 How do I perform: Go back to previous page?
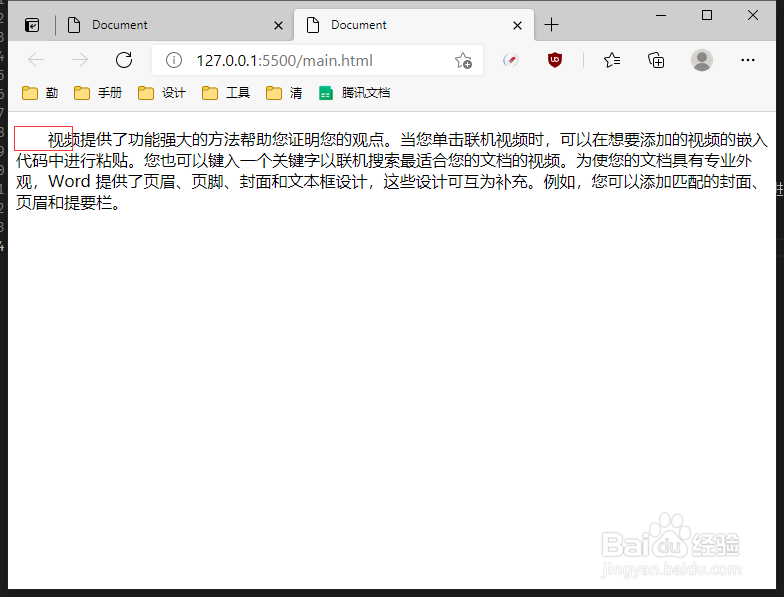pos(36,60)
